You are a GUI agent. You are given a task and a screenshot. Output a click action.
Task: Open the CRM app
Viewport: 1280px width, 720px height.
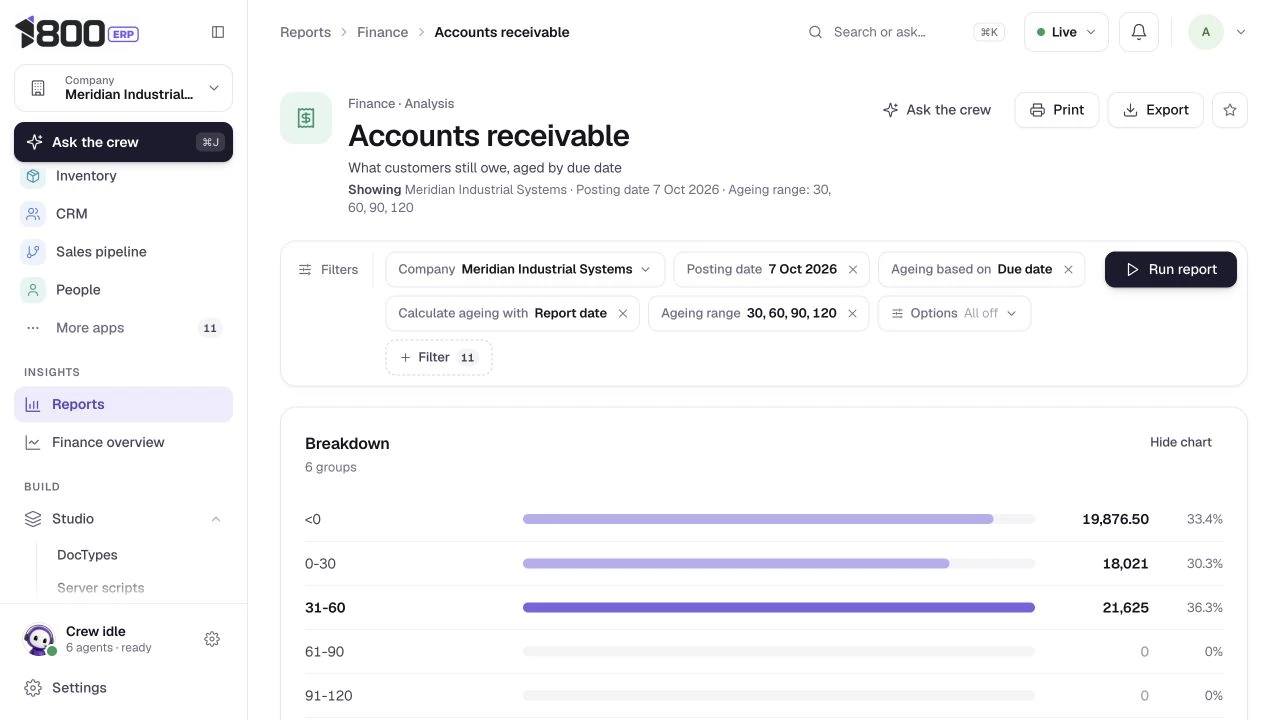[123, 214]
